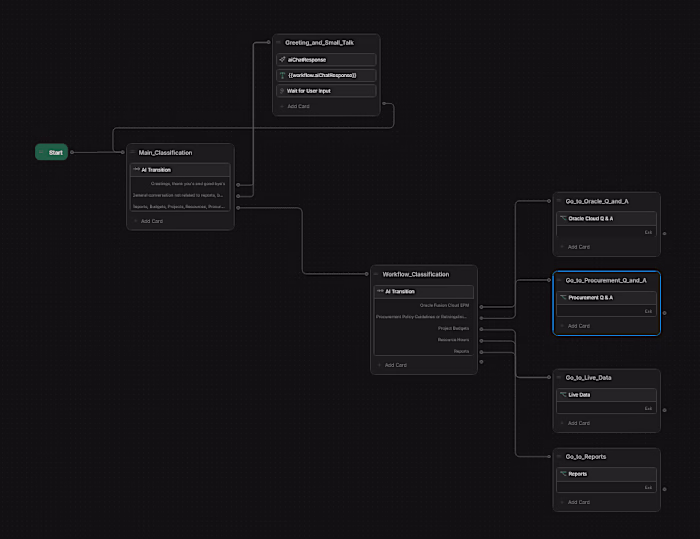Click the 'Reports' transition row in Workflow_Classification

pos(424,351)
